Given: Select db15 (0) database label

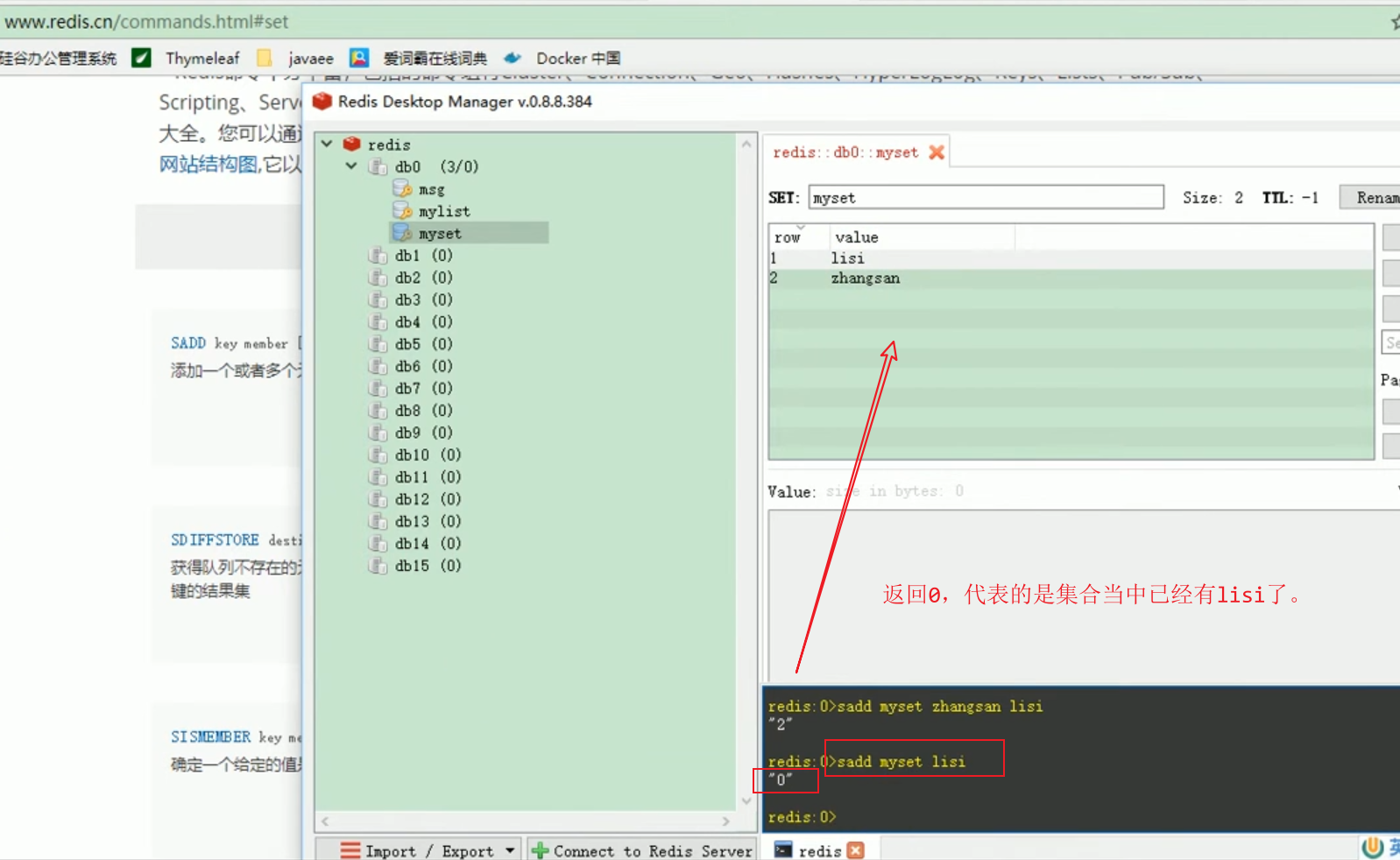Looking at the screenshot, I should (x=428, y=566).
